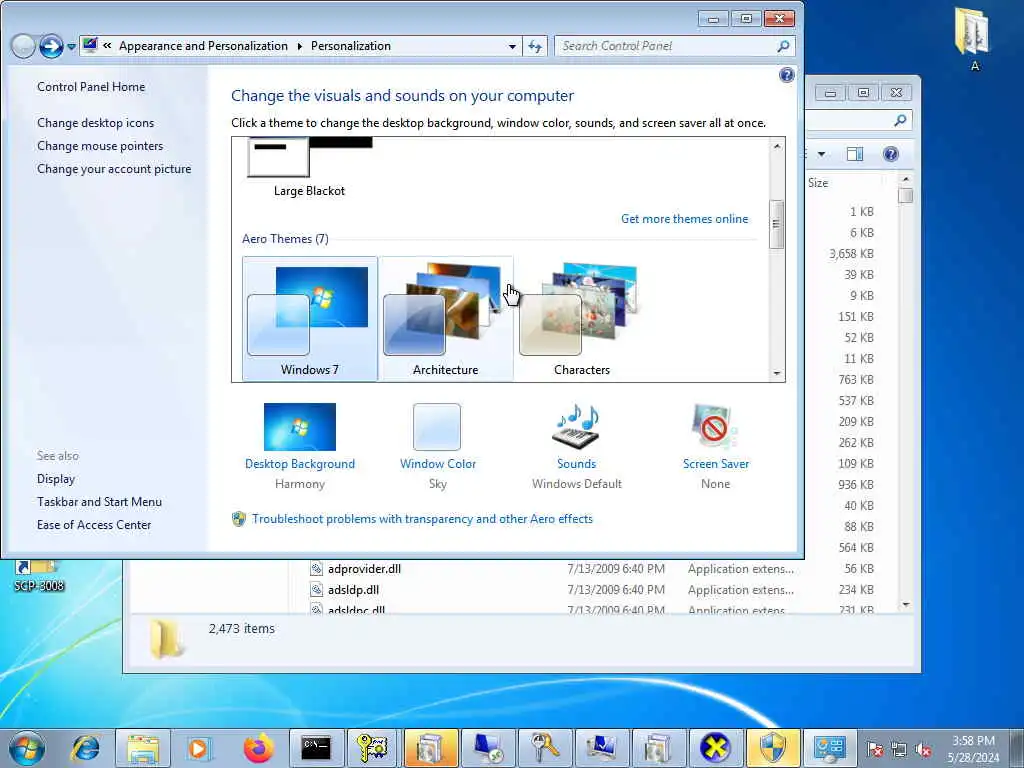The image size is (1024, 768).
Task: Select the Large Blackot theme
Action: tap(310, 168)
